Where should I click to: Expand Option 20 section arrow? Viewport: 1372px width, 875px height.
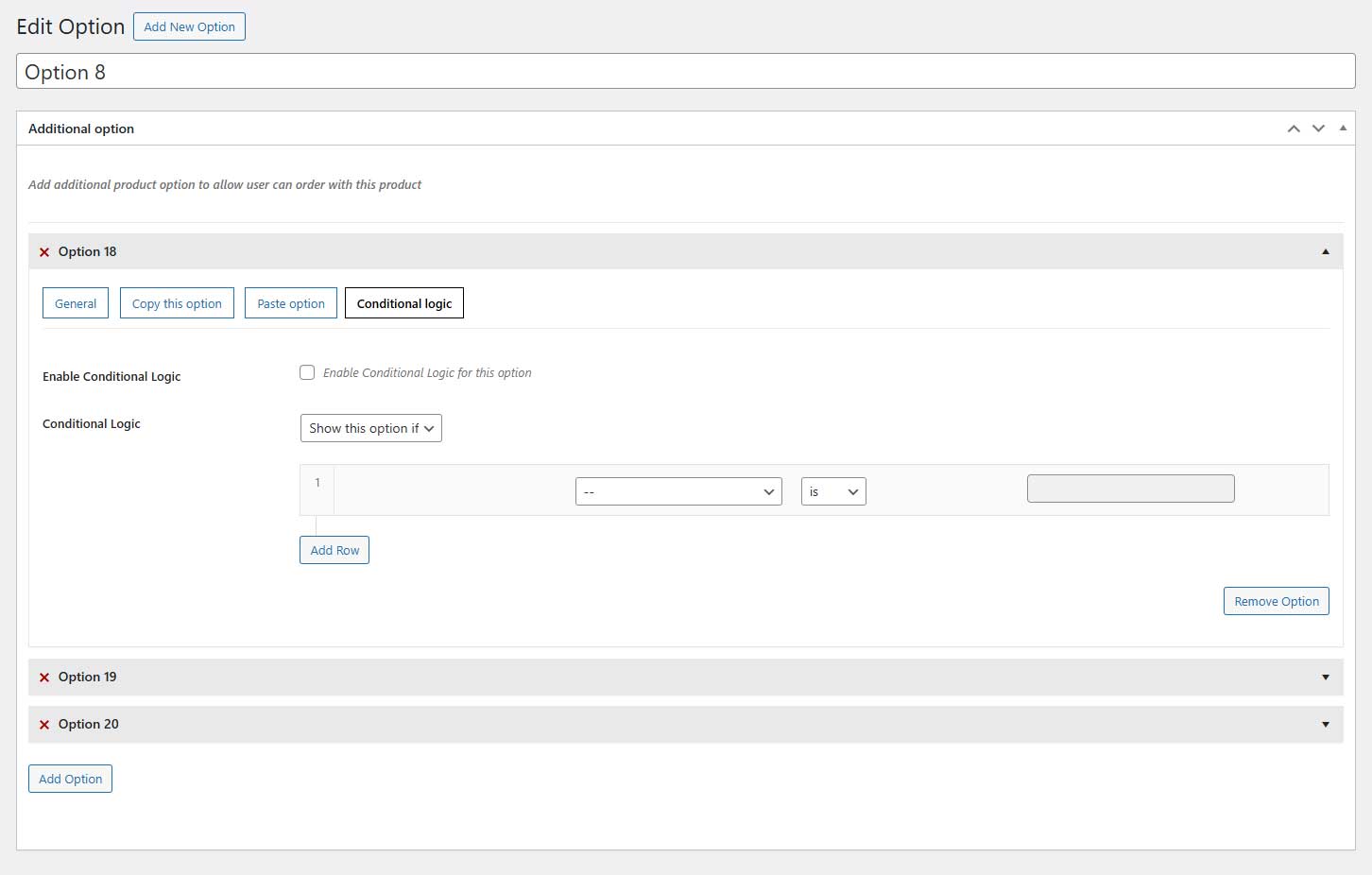point(1326,725)
